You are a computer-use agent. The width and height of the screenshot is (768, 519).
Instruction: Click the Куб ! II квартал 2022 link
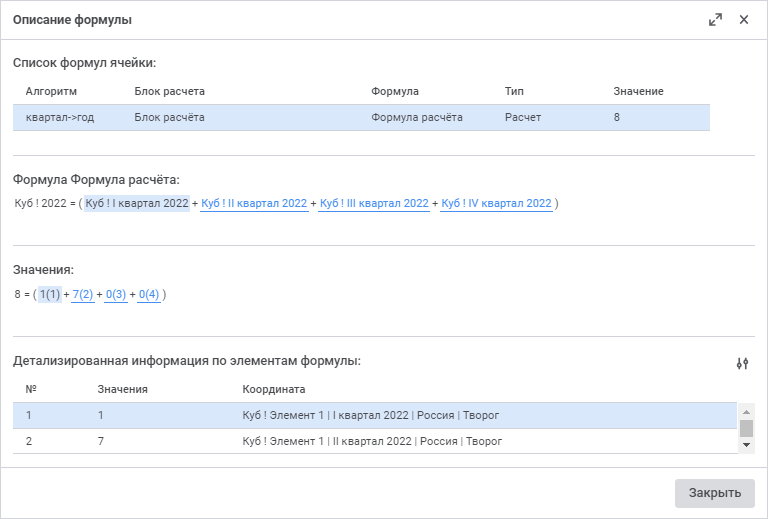pos(254,204)
